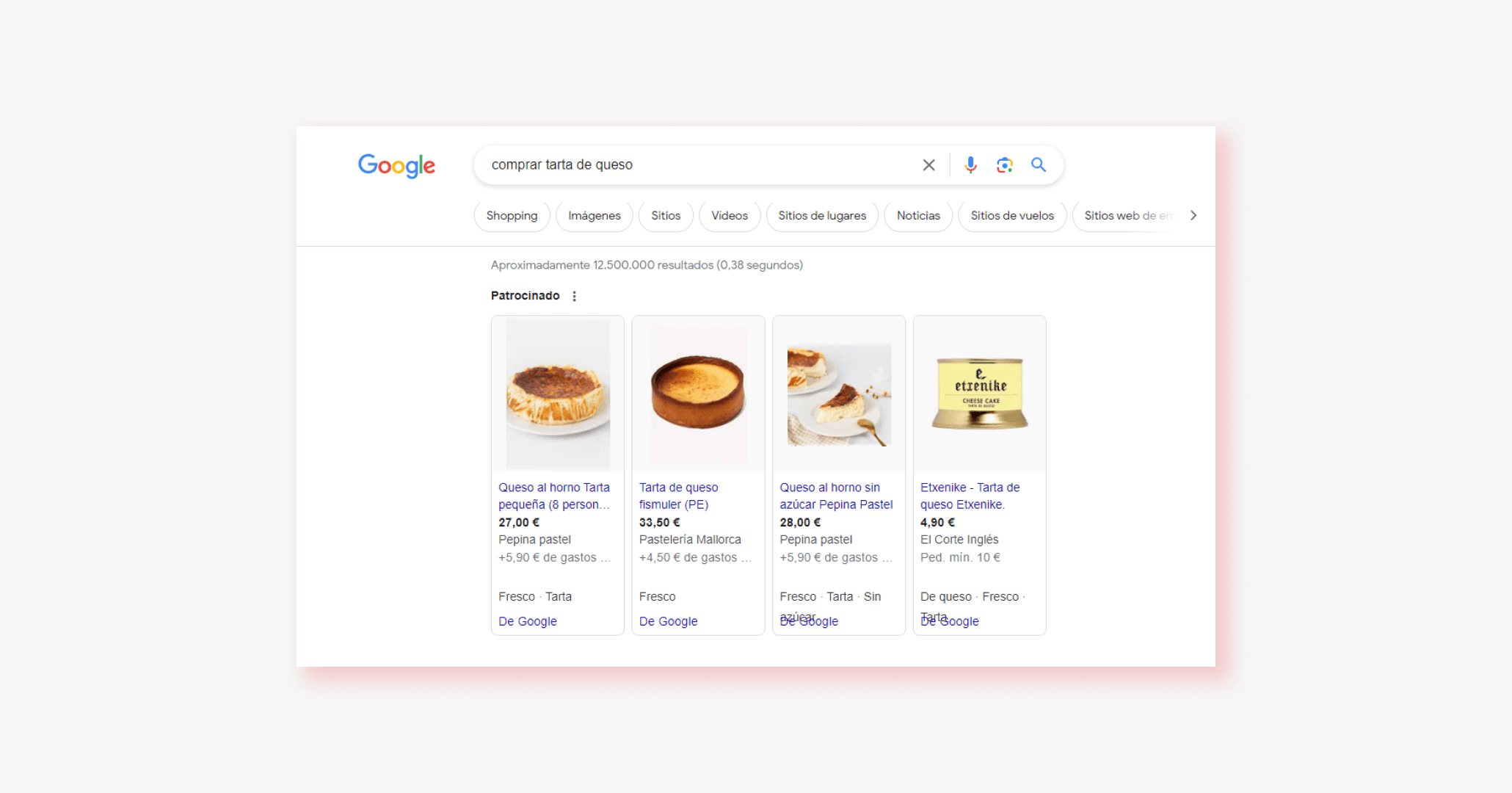Image resolution: width=1512 pixels, height=793 pixels.
Task: Open Google Lens image search icon
Action: (x=1004, y=165)
